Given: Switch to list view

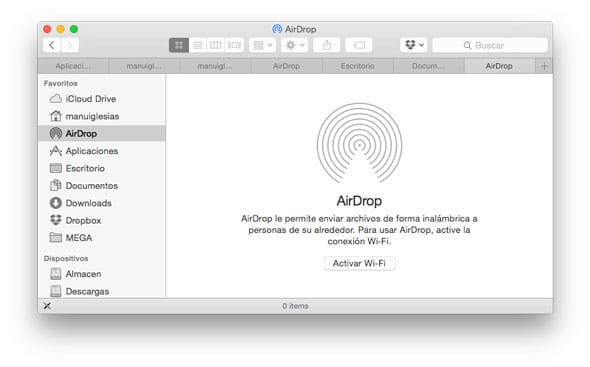Looking at the screenshot, I should 198,45.
